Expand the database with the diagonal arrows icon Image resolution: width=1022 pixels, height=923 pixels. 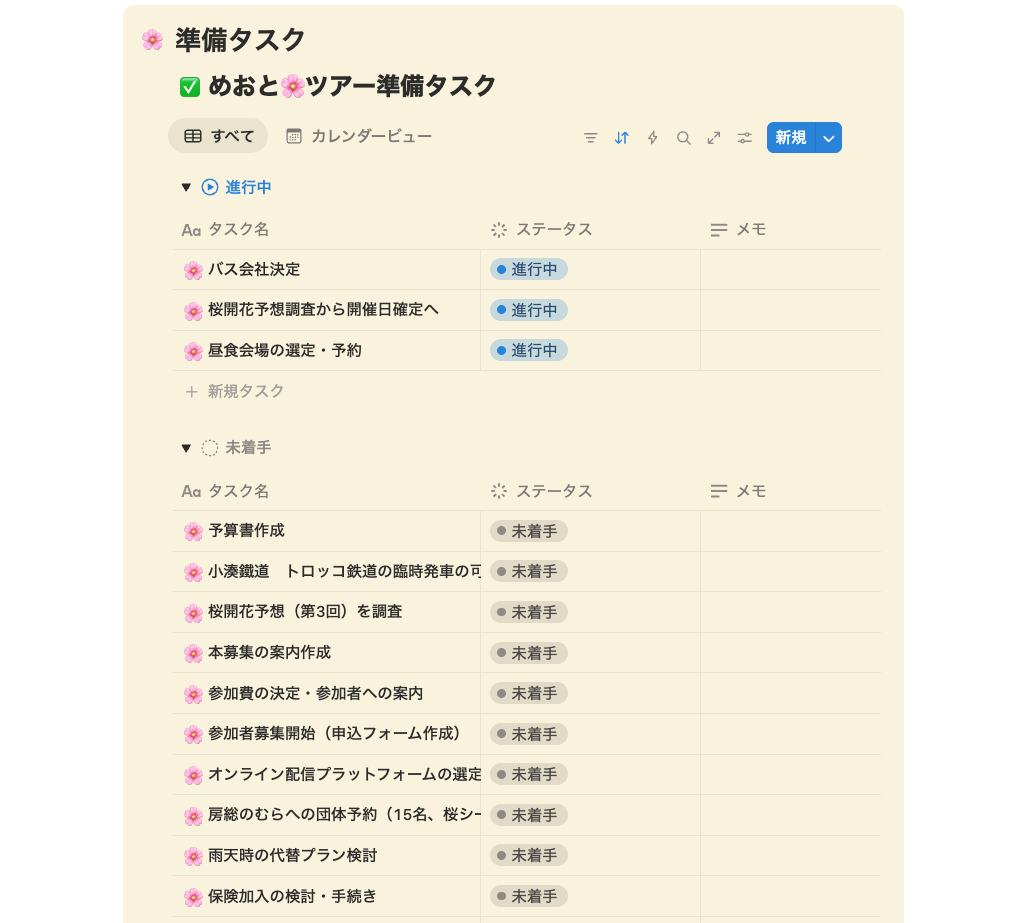pyautogui.click(x=713, y=137)
